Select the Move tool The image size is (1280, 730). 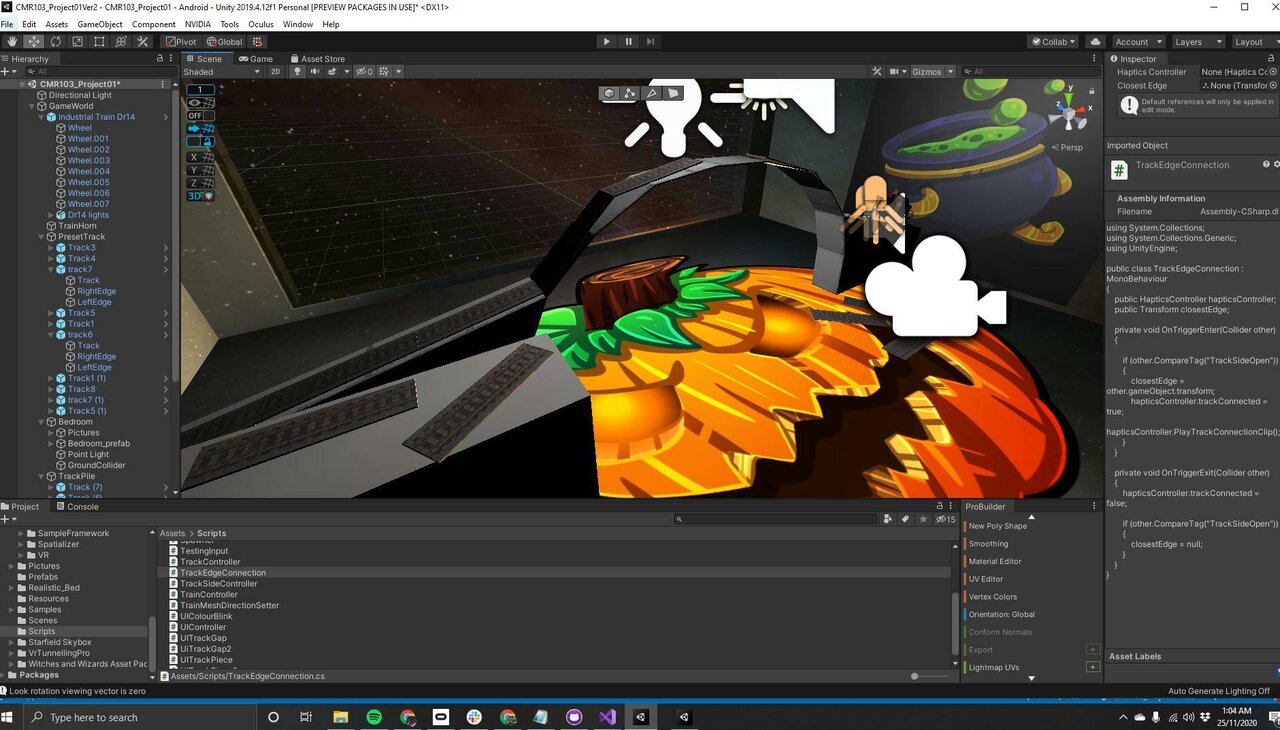34,42
